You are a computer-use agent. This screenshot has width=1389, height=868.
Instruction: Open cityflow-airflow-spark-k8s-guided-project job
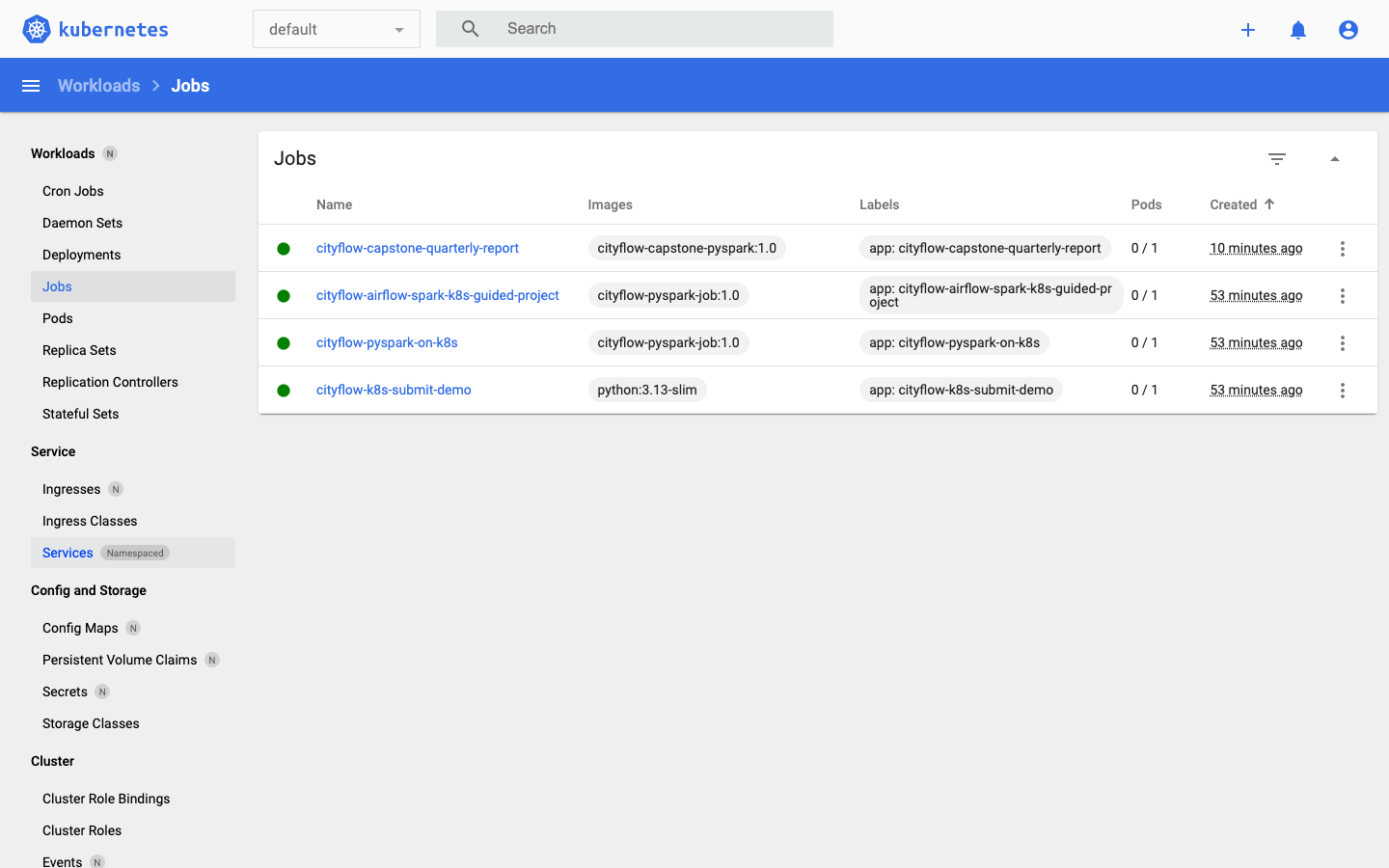click(x=438, y=295)
